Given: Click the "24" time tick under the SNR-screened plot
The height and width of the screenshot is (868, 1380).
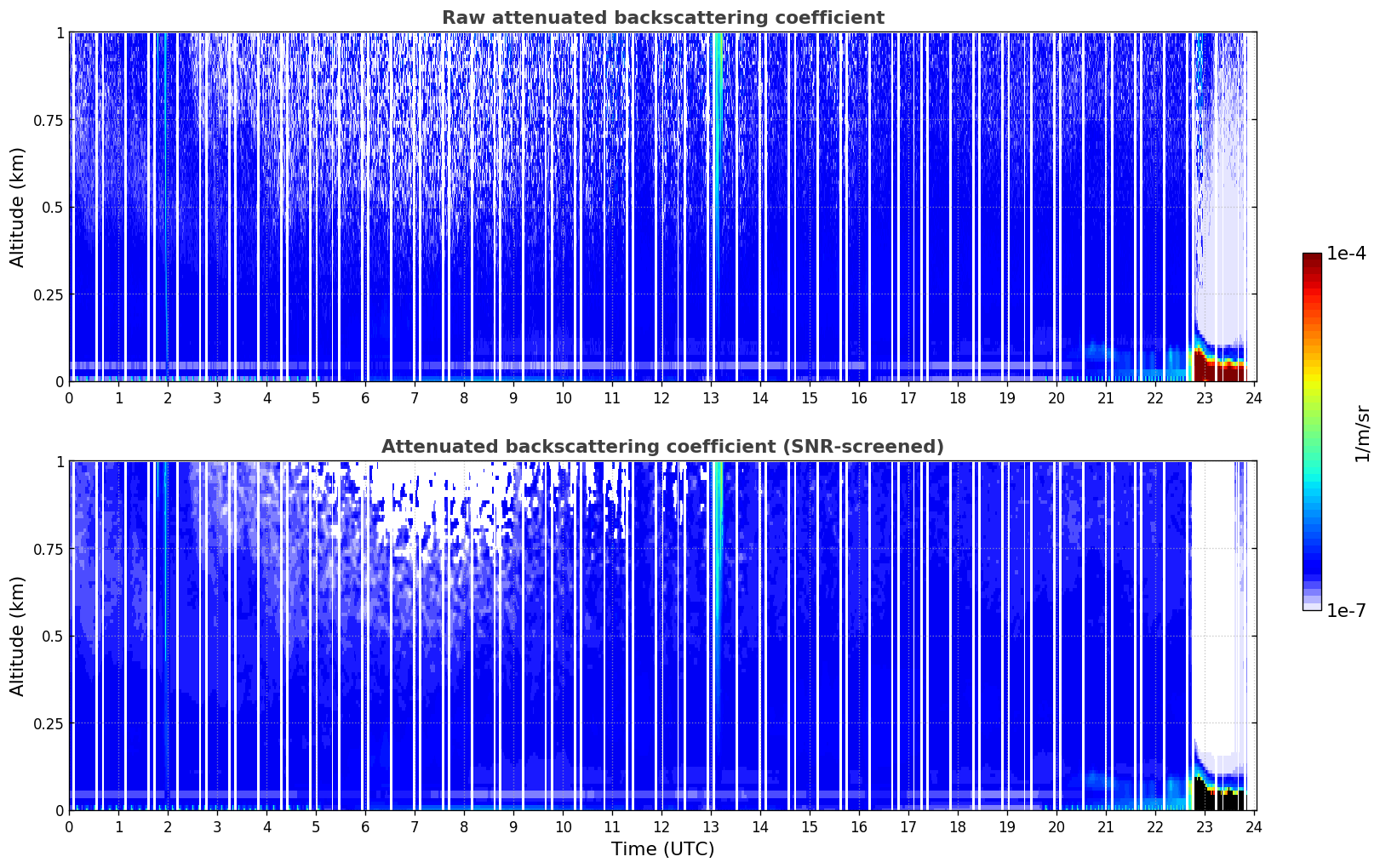Looking at the screenshot, I should [x=1254, y=827].
